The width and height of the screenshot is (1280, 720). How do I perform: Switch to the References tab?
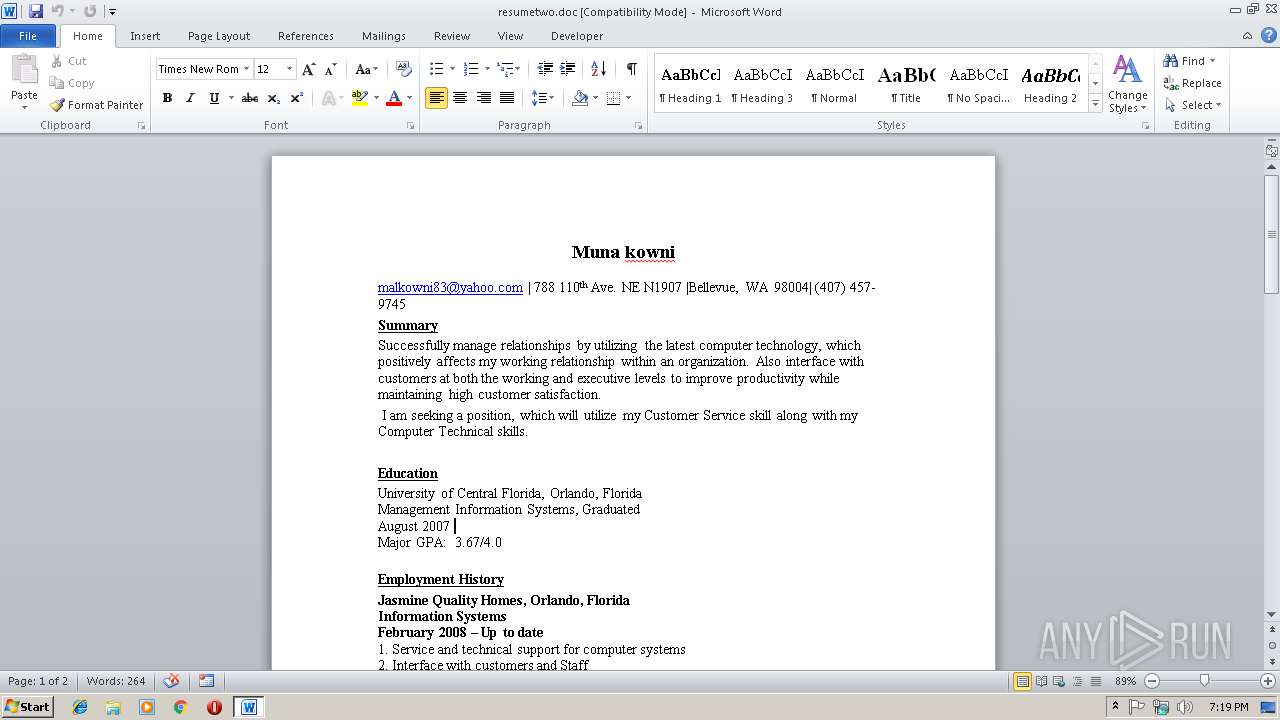click(x=306, y=36)
